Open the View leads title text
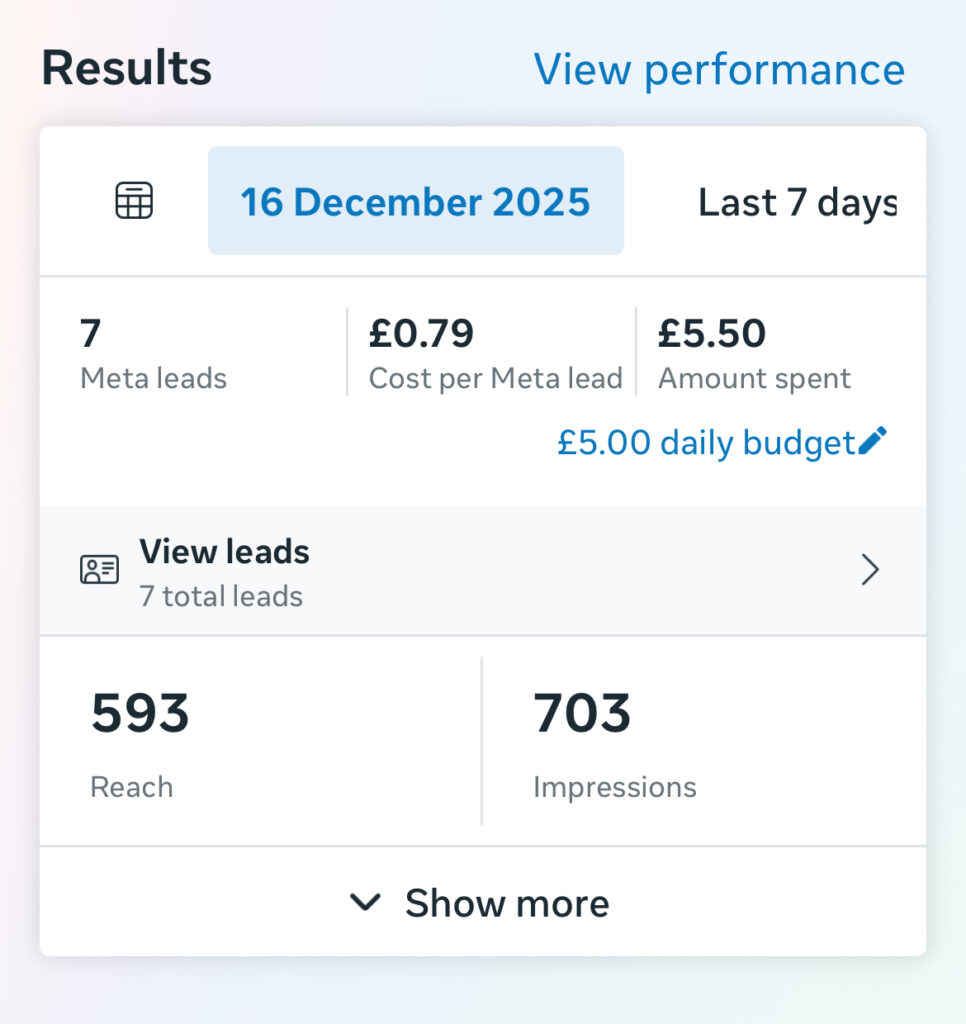This screenshot has height=1024, width=966. coord(224,551)
